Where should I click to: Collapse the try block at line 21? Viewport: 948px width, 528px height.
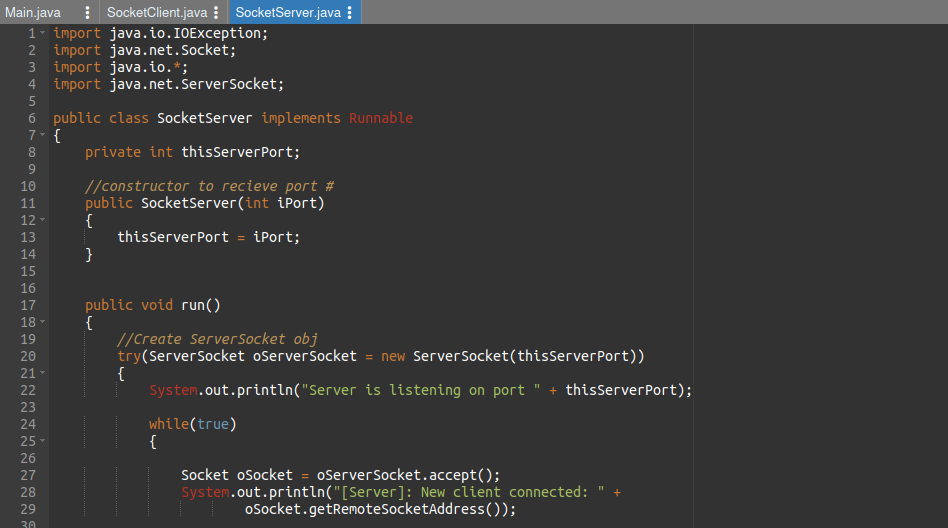pyautogui.click(x=43, y=373)
